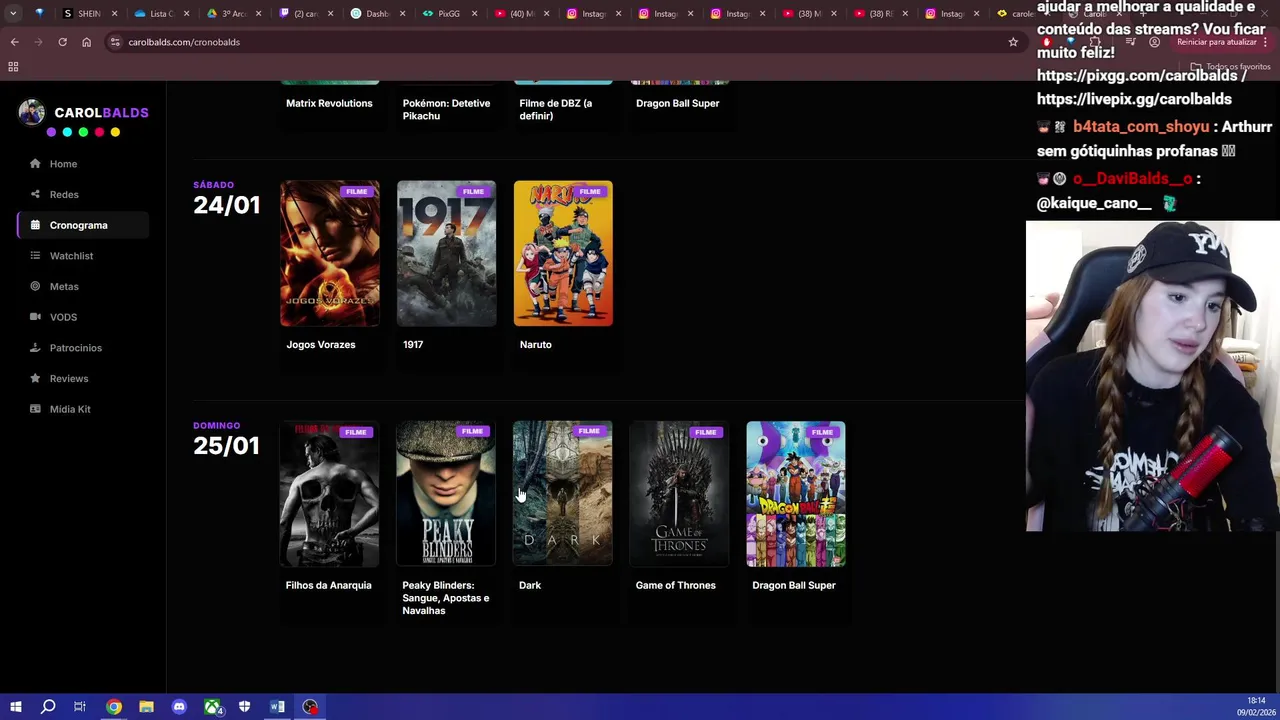Image resolution: width=1280 pixels, height=720 pixels.
Task: Click the CAROLBALDS avatar logo in sidebar
Action: [x=32, y=113]
